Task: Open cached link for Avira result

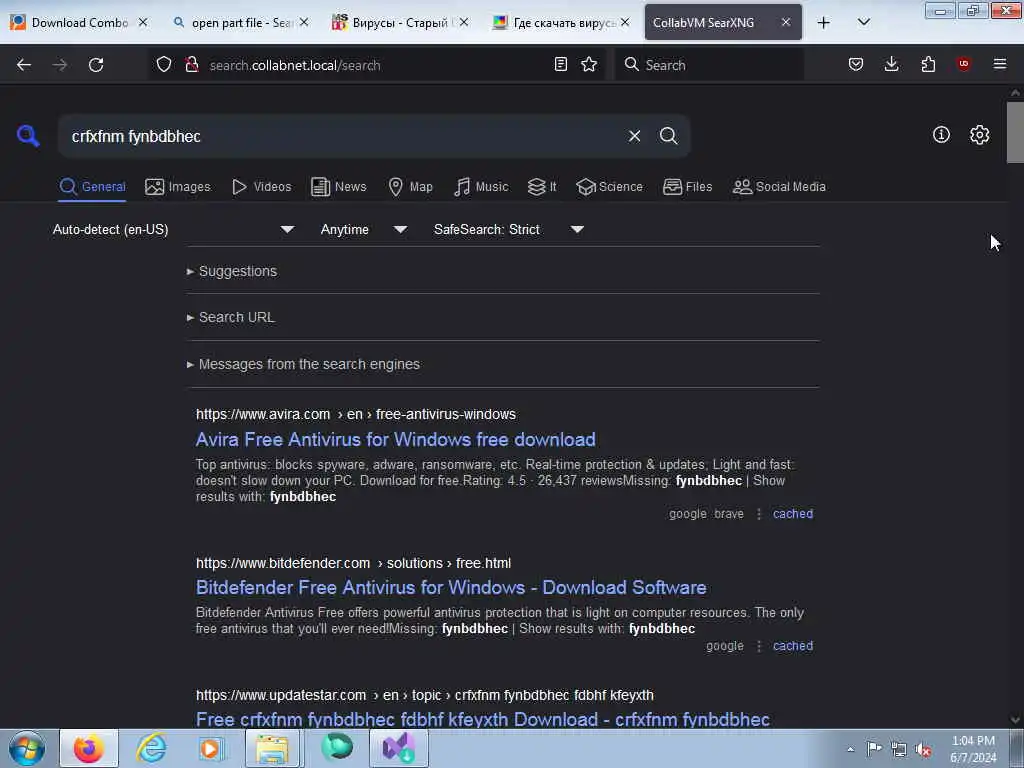Action: pyautogui.click(x=793, y=514)
